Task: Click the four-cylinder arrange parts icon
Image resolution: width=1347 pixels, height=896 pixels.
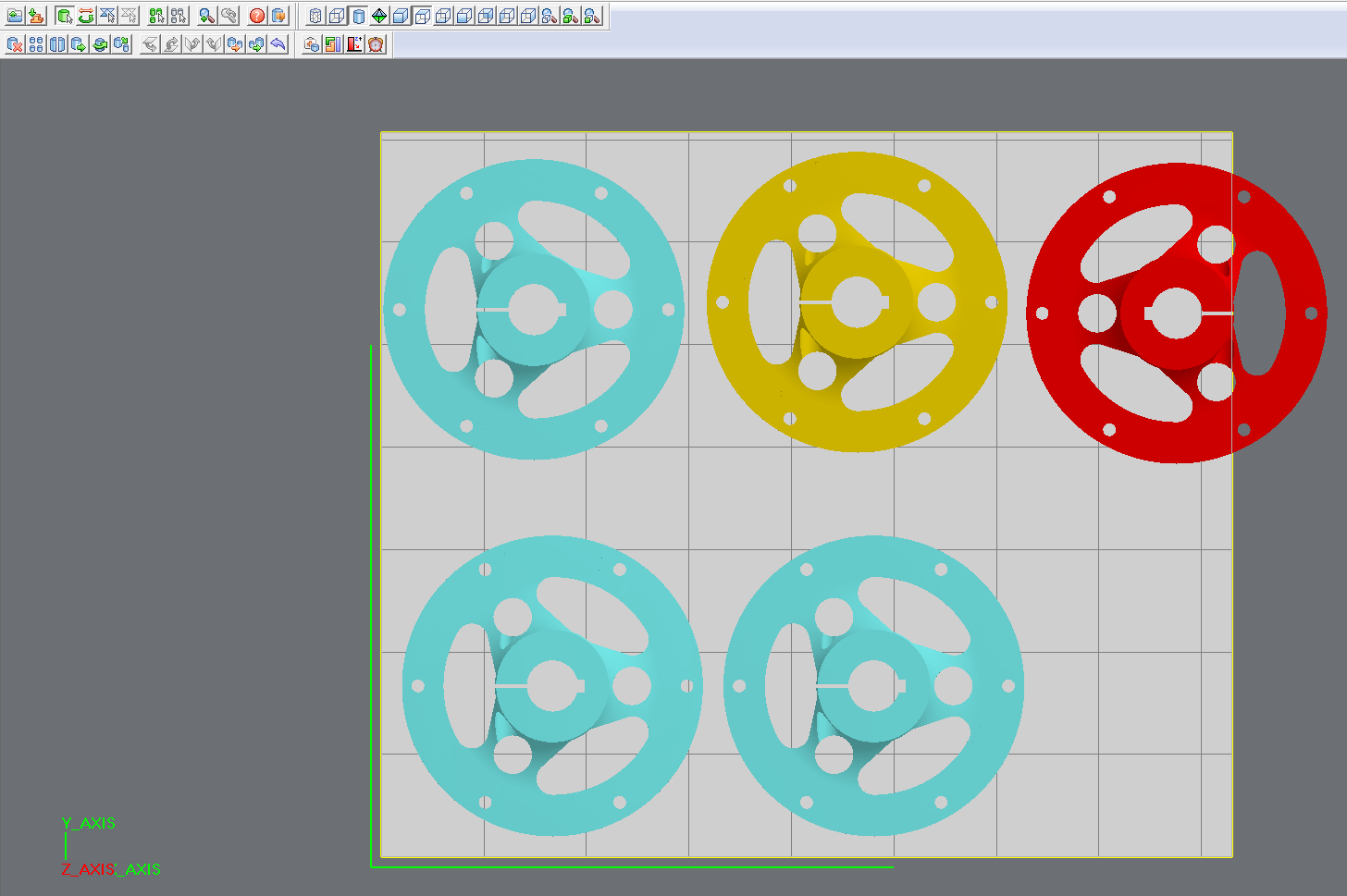Action: point(36,43)
